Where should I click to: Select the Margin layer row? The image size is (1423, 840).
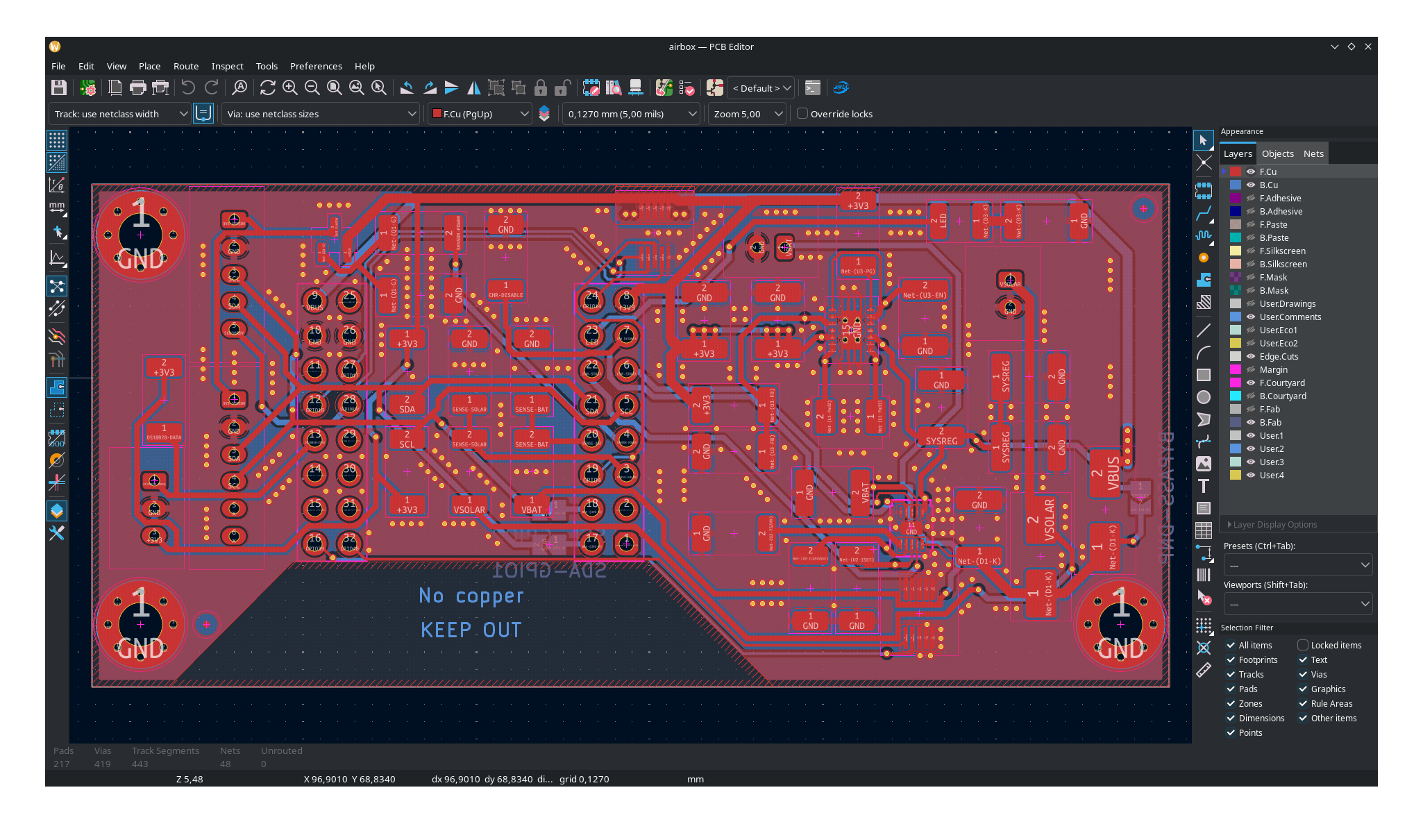point(1298,369)
